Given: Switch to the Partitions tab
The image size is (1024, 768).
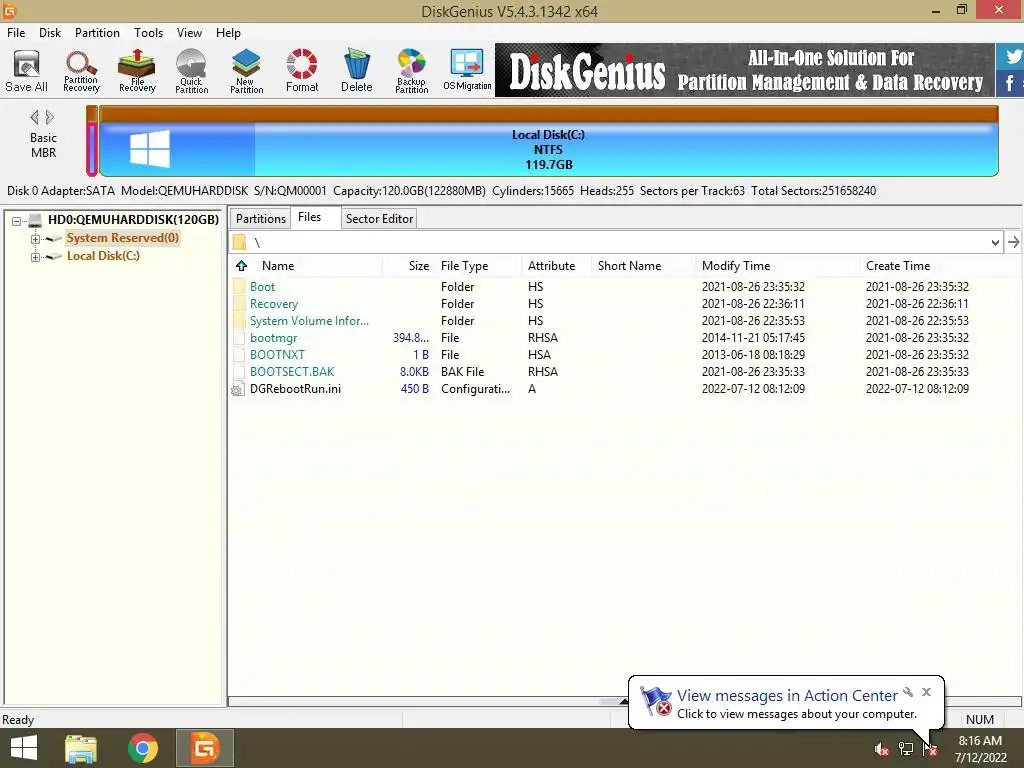Looking at the screenshot, I should click(261, 219).
